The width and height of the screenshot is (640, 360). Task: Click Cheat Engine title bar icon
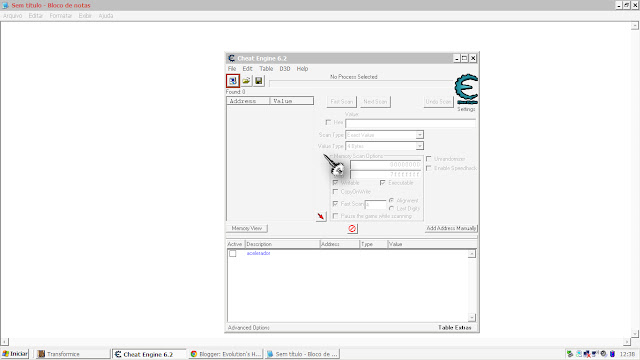[231, 58]
